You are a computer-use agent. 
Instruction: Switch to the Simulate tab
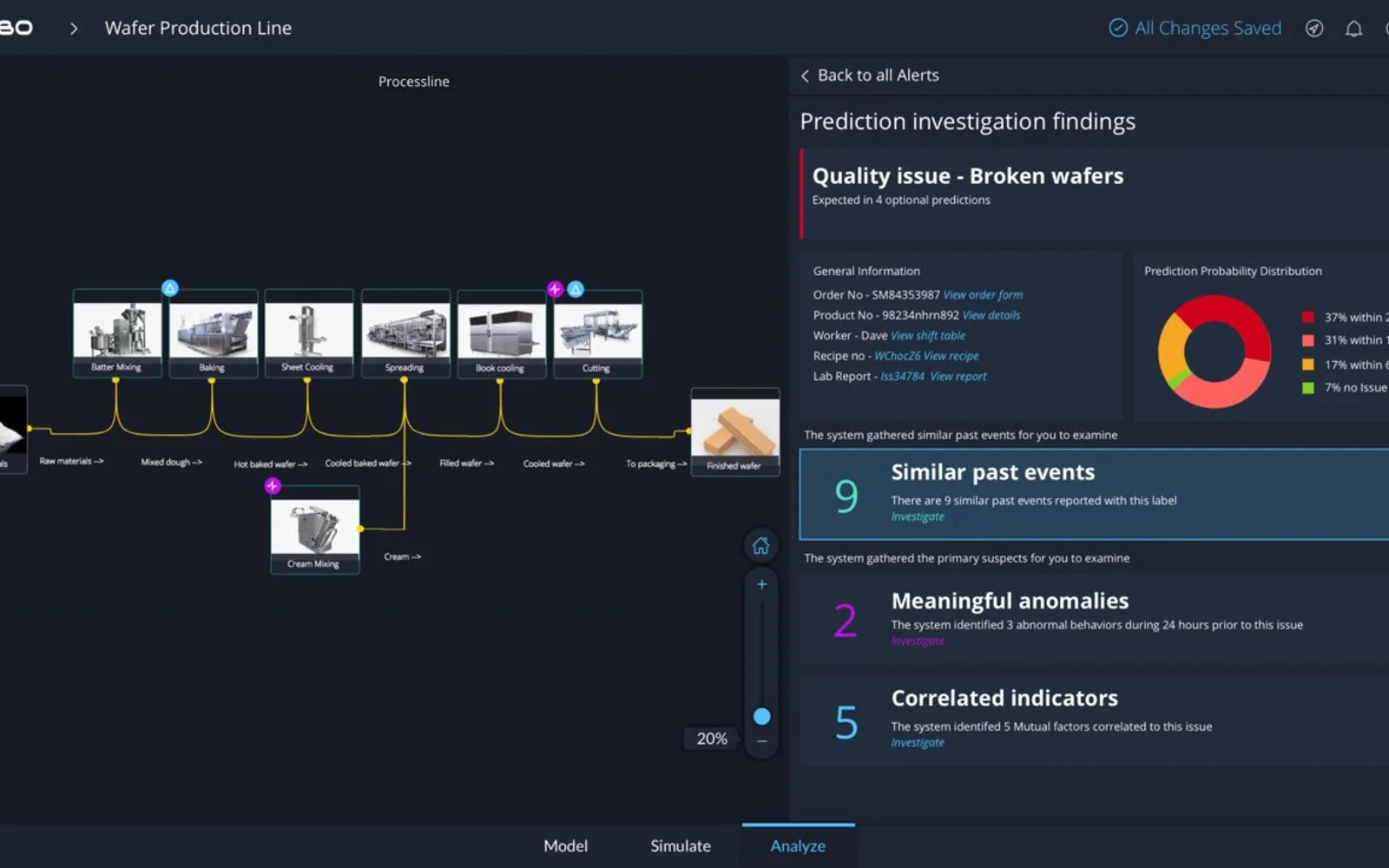point(681,846)
